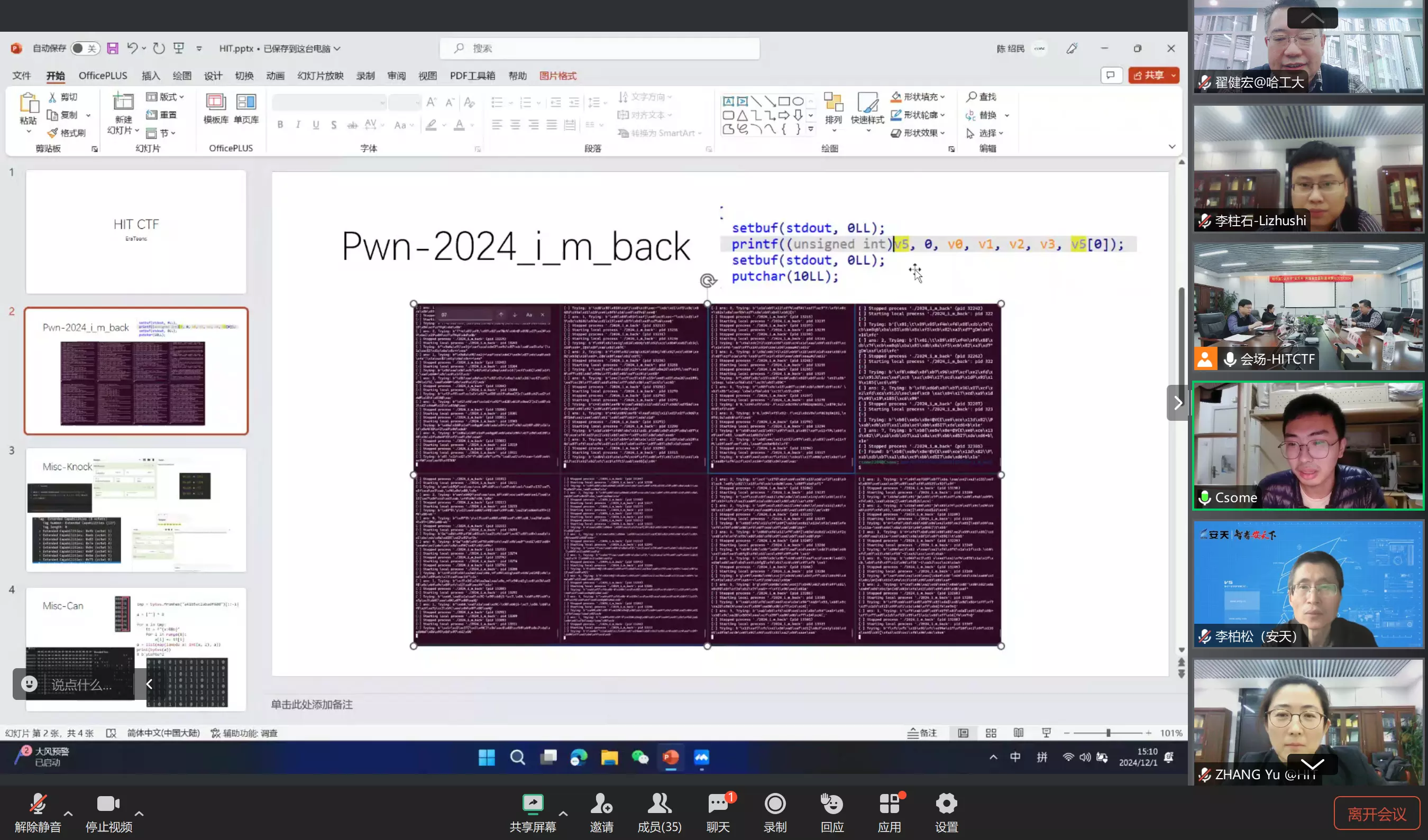Image resolution: width=1428 pixels, height=840 pixels.
Task: Expand the Shape Fill (形状填充) dropdown
Action: pos(943,97)
